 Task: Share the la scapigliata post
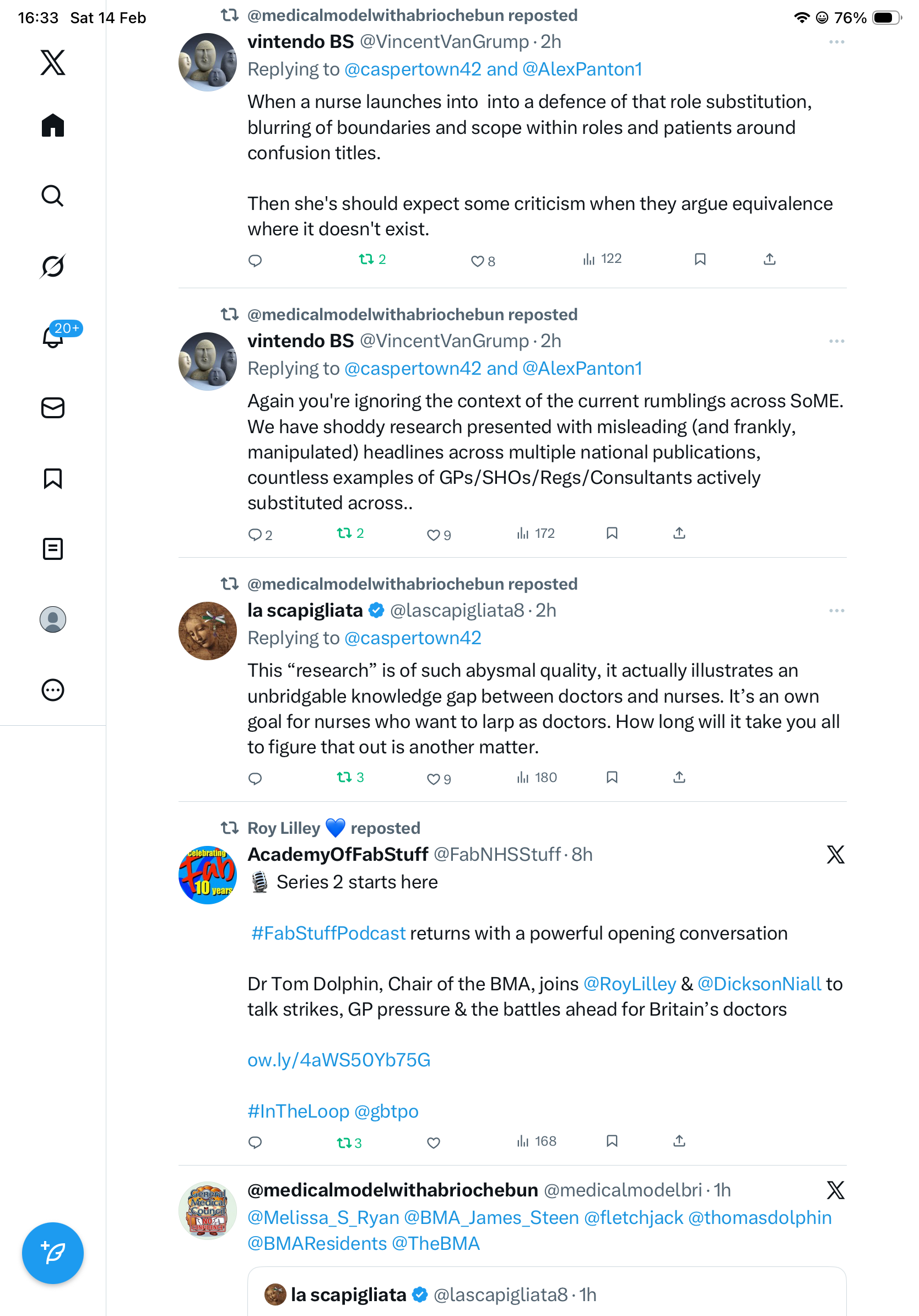click(679, 777)
